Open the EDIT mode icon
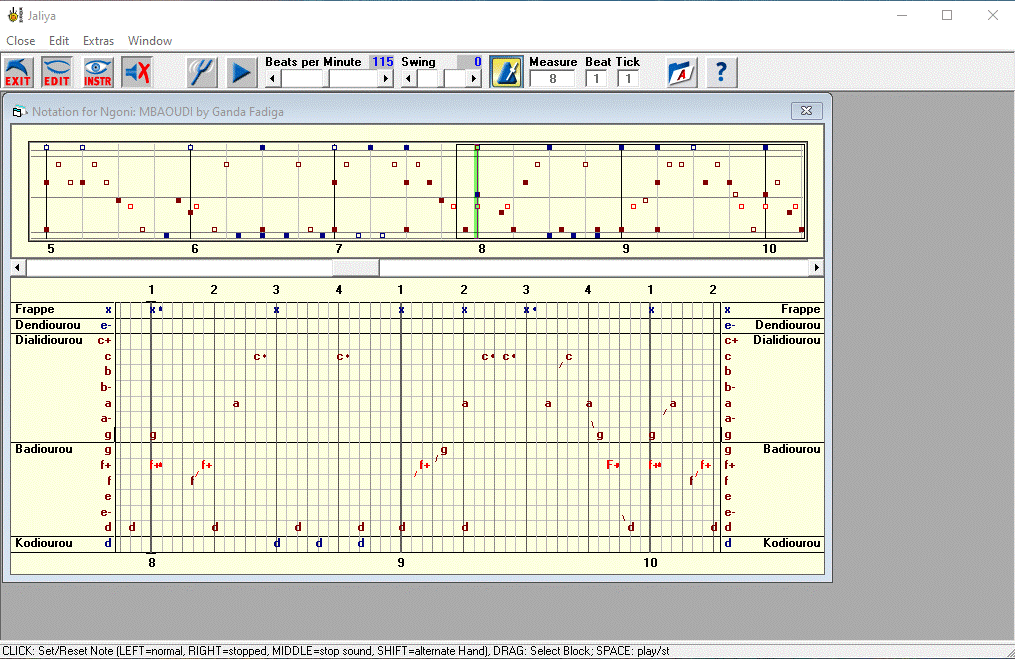Viewport: 1015px width, 659px height. (x=57, y=72)
